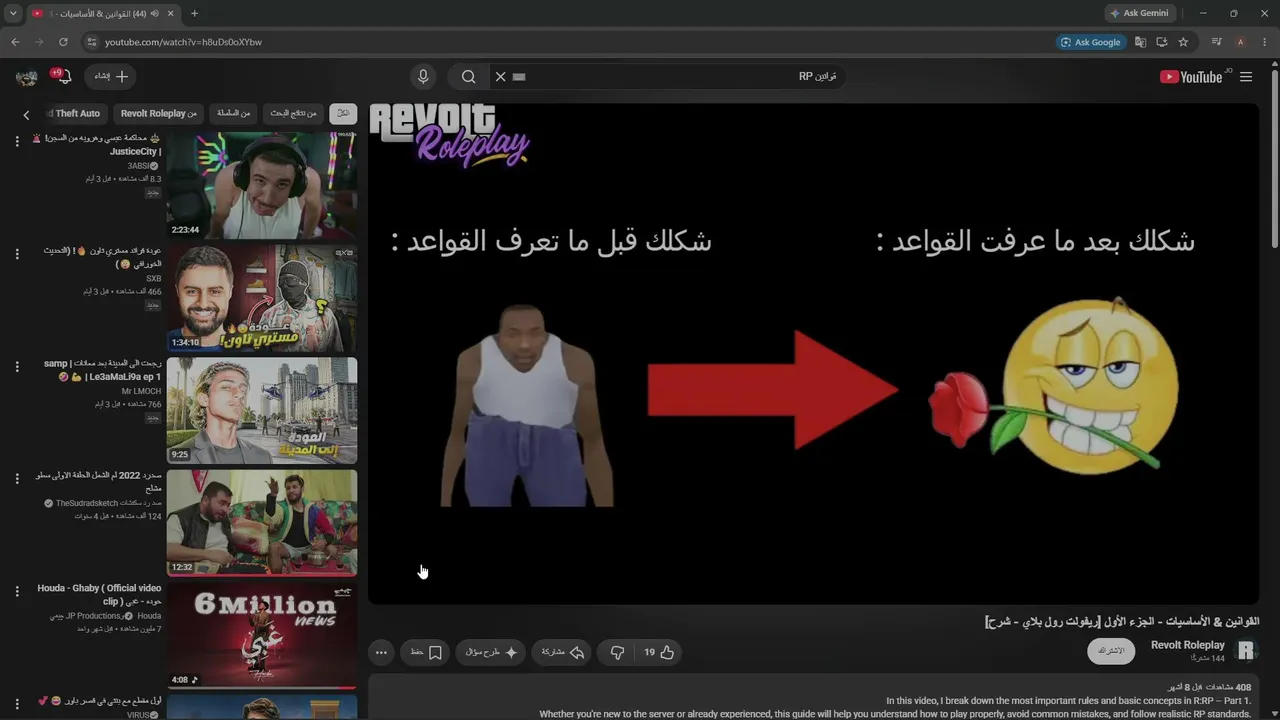Ask a question with the sparkle button
The width and height of the screenshot is (1280, 720).
492,652
